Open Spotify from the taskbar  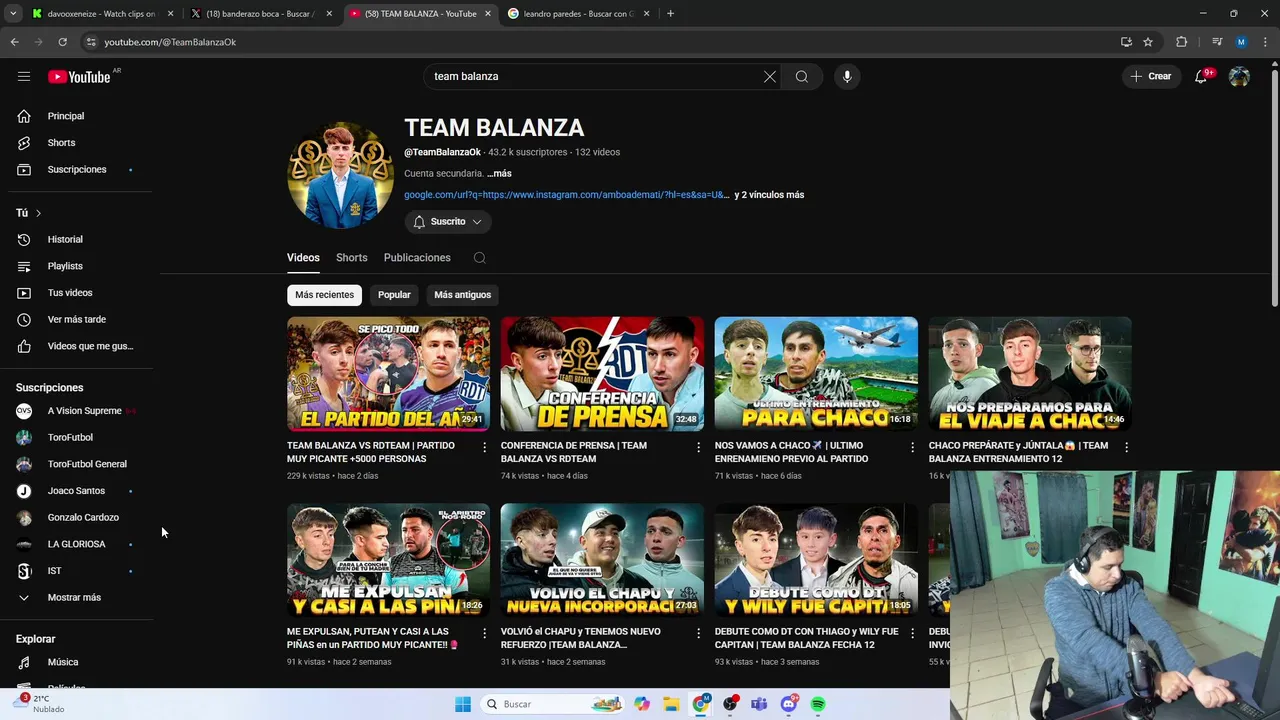(818, 704)
